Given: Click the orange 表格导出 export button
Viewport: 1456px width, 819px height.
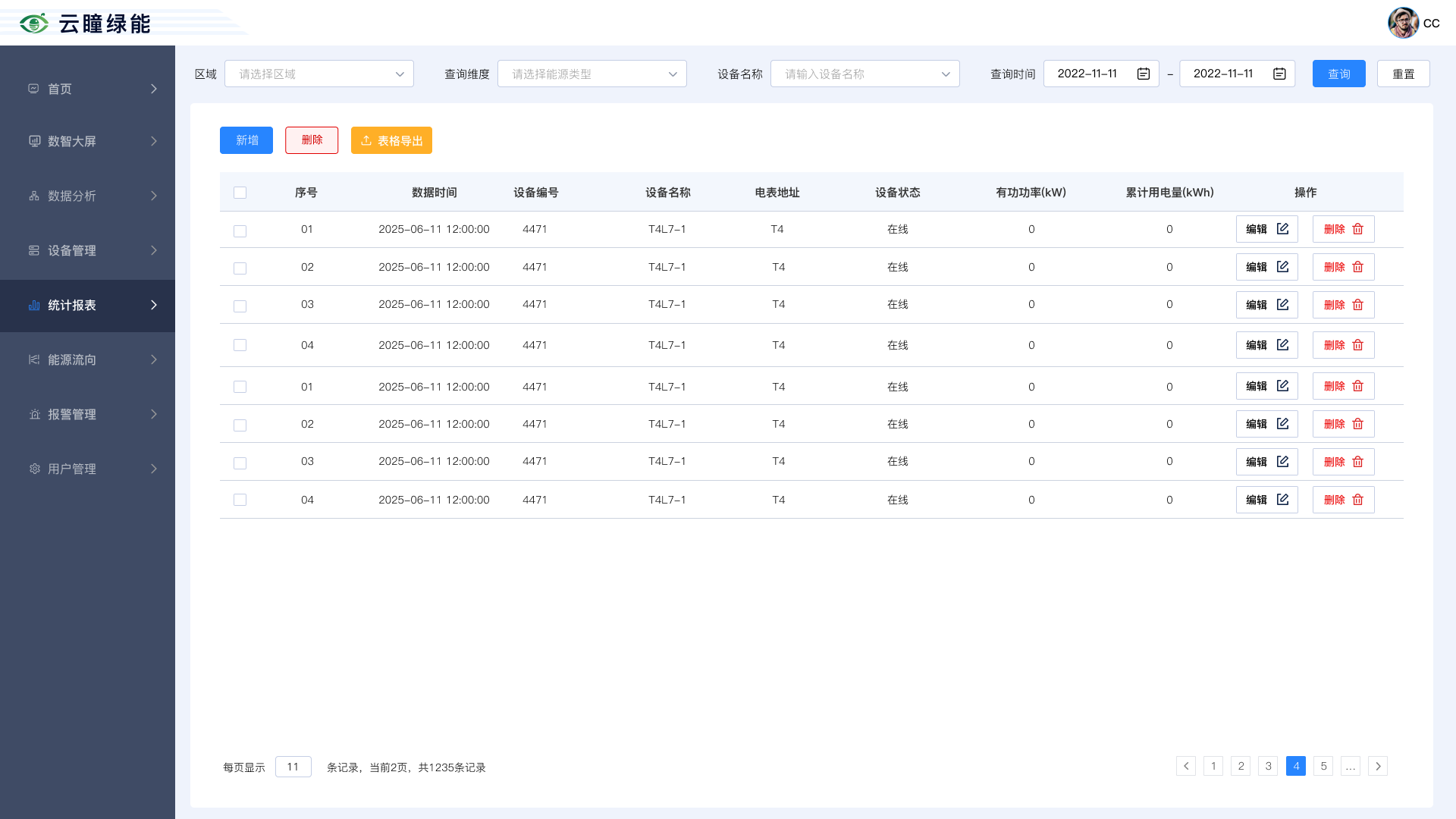Looking at the screenshot, I should (x=391, y=140).
